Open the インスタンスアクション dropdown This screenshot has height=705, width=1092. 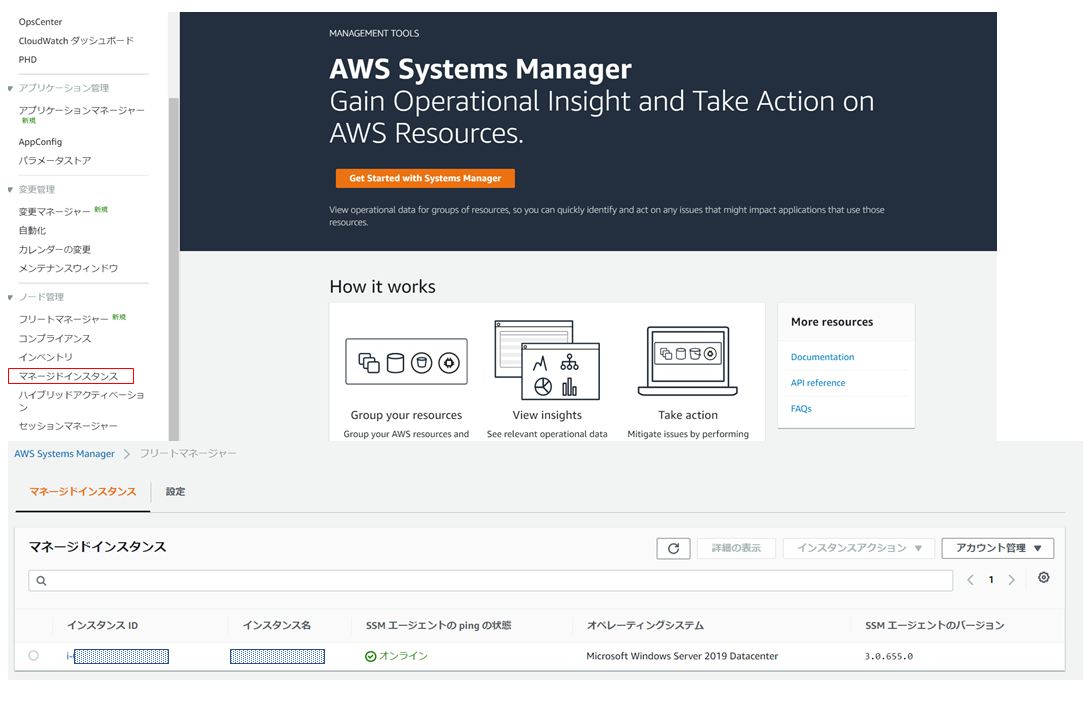[x=859, y=548]
